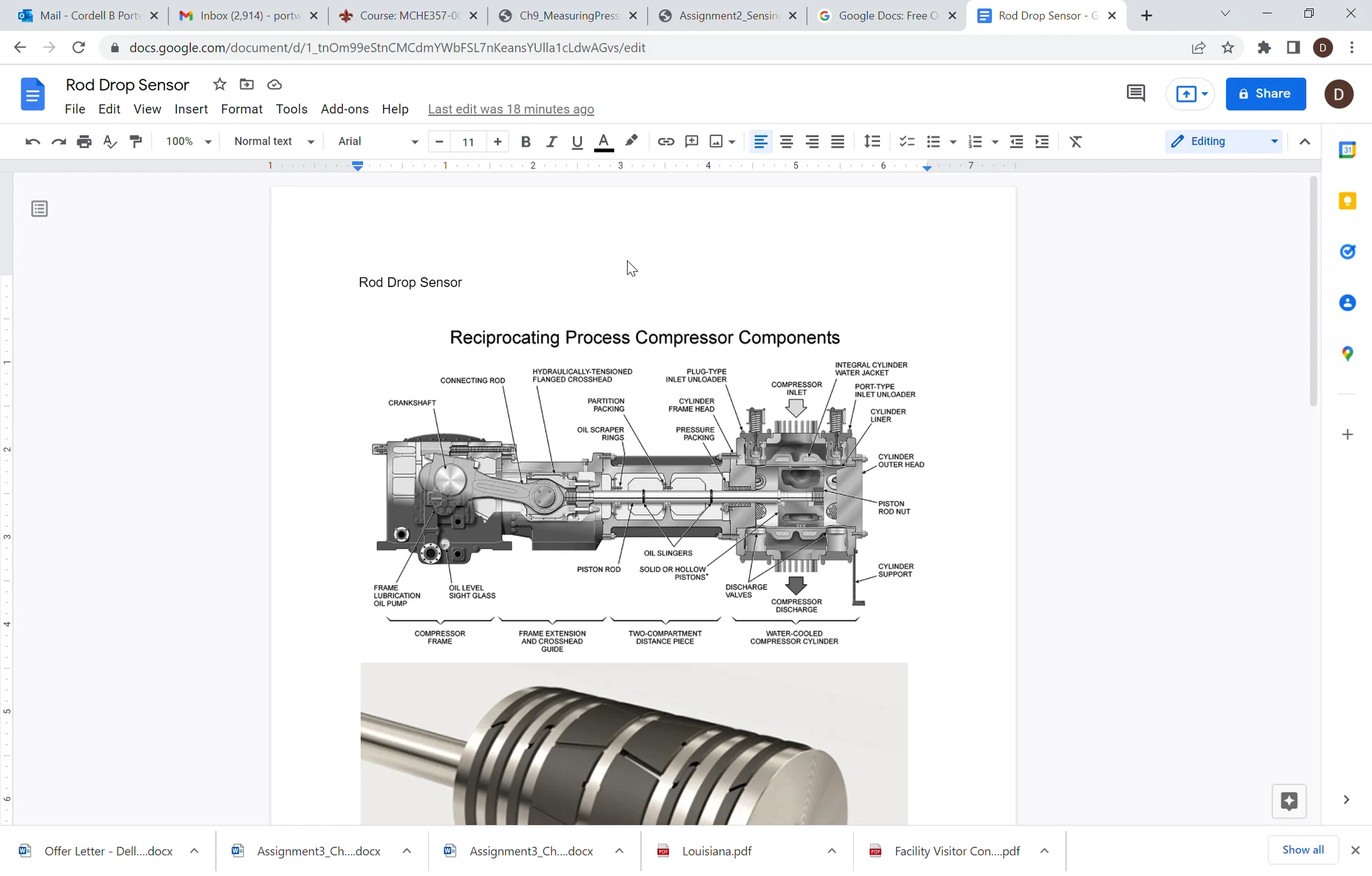Viewport: 1372px width, 876px height.
Task: Add a comment using toolbar icon
Action: pyautogui.click(x=691, y=142)
